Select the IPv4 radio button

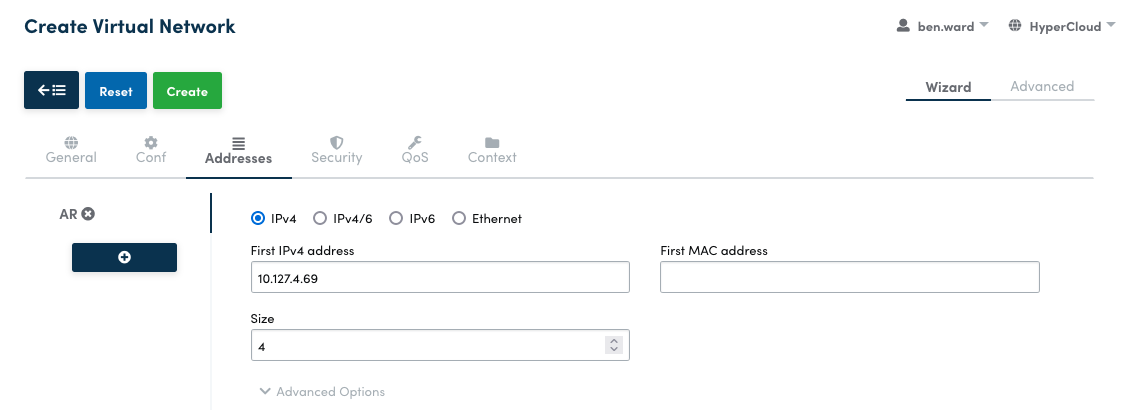[x=258, y=218]
